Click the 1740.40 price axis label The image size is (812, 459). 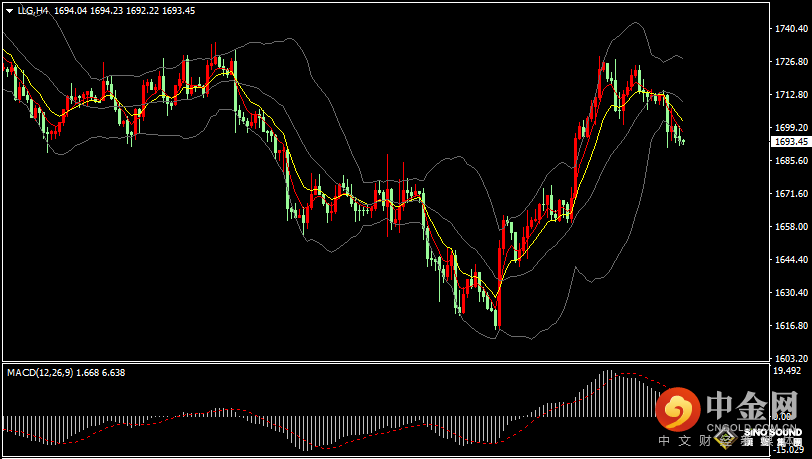click(x=791, y=28)
